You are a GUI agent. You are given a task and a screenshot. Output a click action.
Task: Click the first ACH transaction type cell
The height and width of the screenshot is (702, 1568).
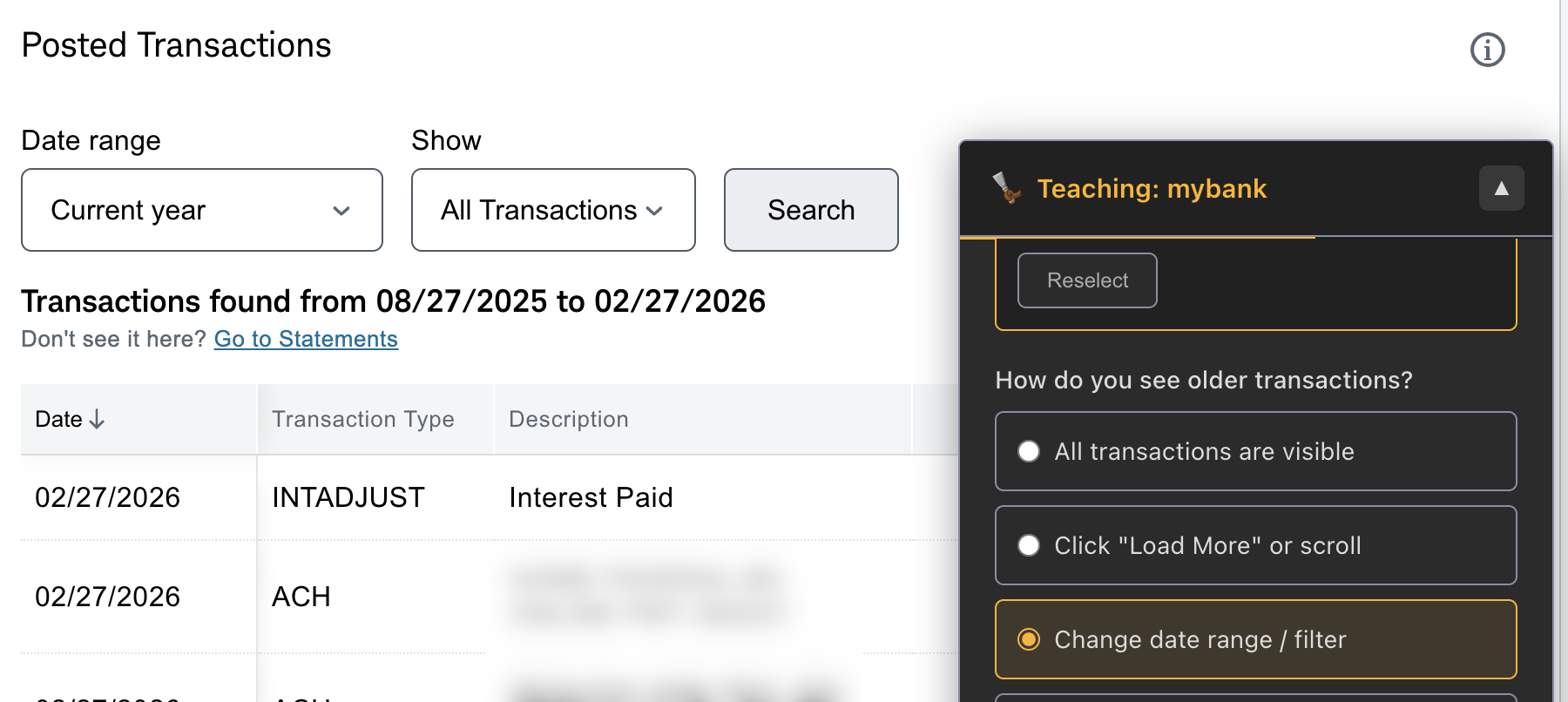pyautogui.click(x=301, y=597)
